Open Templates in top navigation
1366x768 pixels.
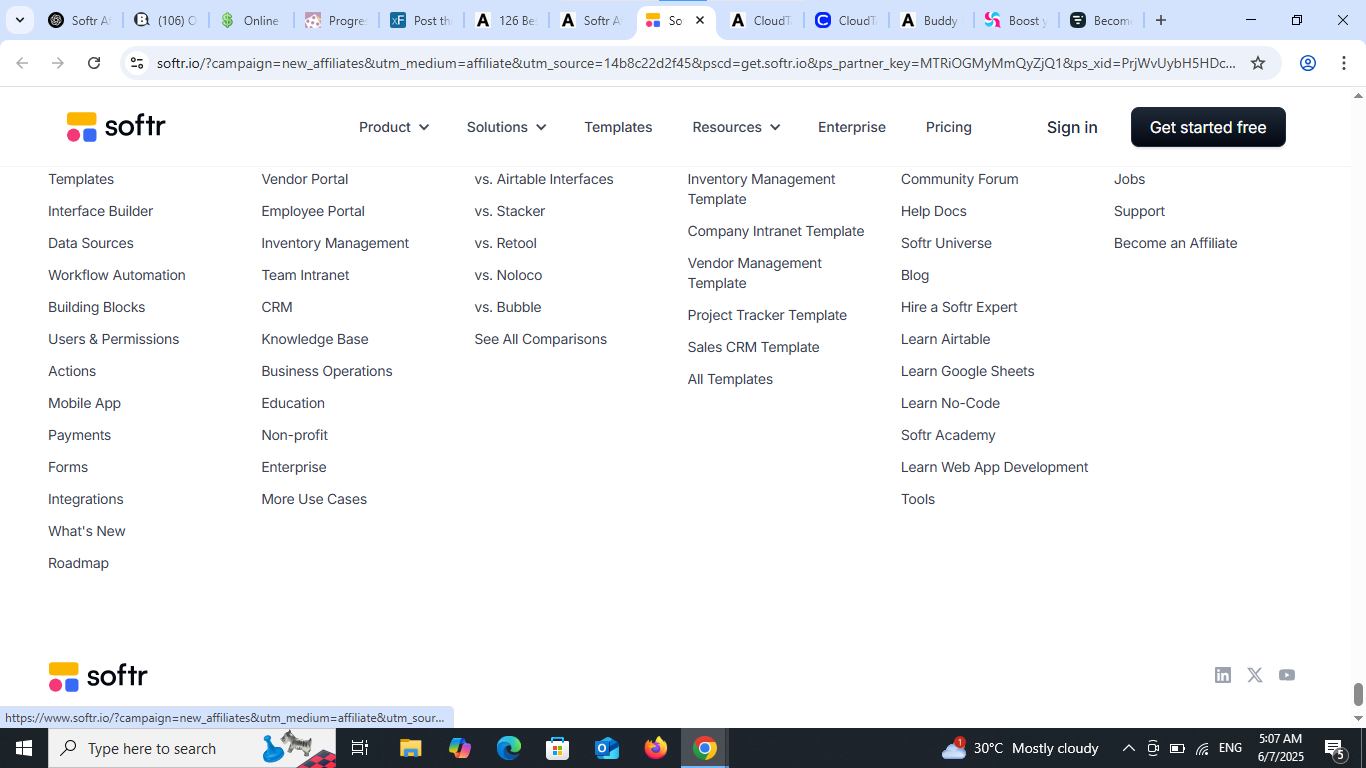618,127
